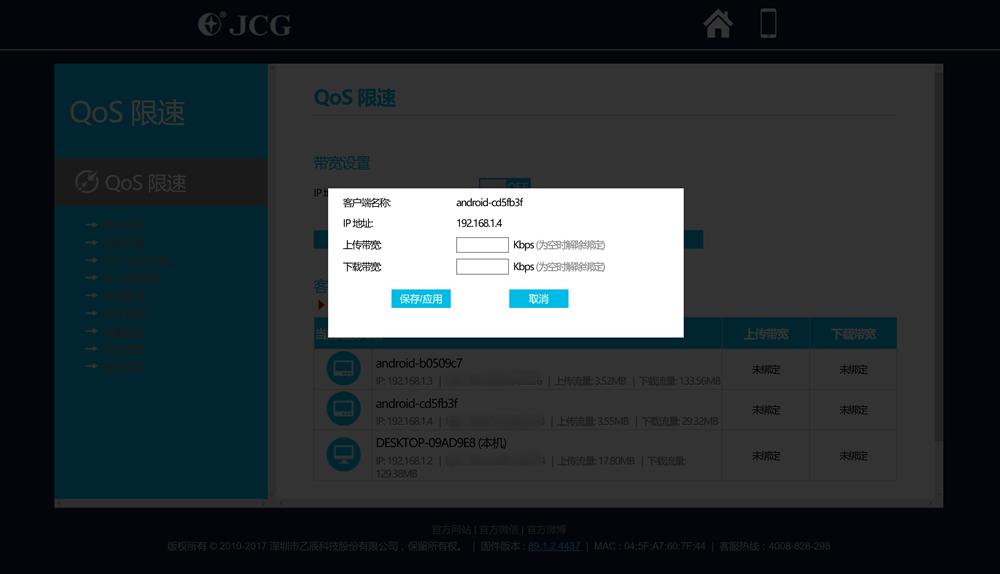Screen dimensions: 1000x574
Task: Click download 未绑定 for DESKTOP-09AD9E8
Action: pos(853,455)
